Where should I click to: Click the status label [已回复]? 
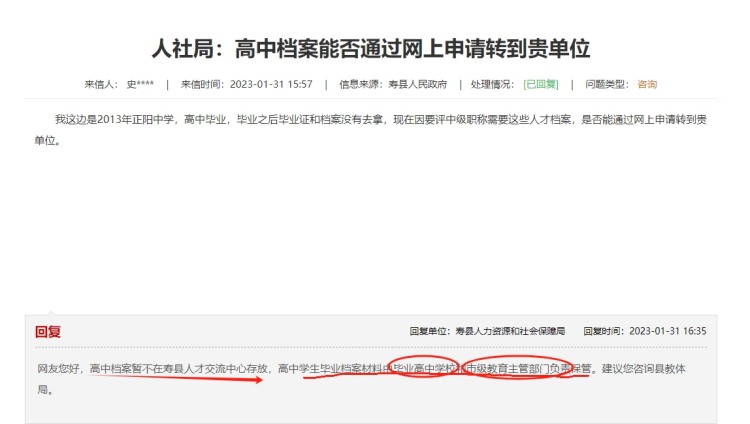click(540, 84)
